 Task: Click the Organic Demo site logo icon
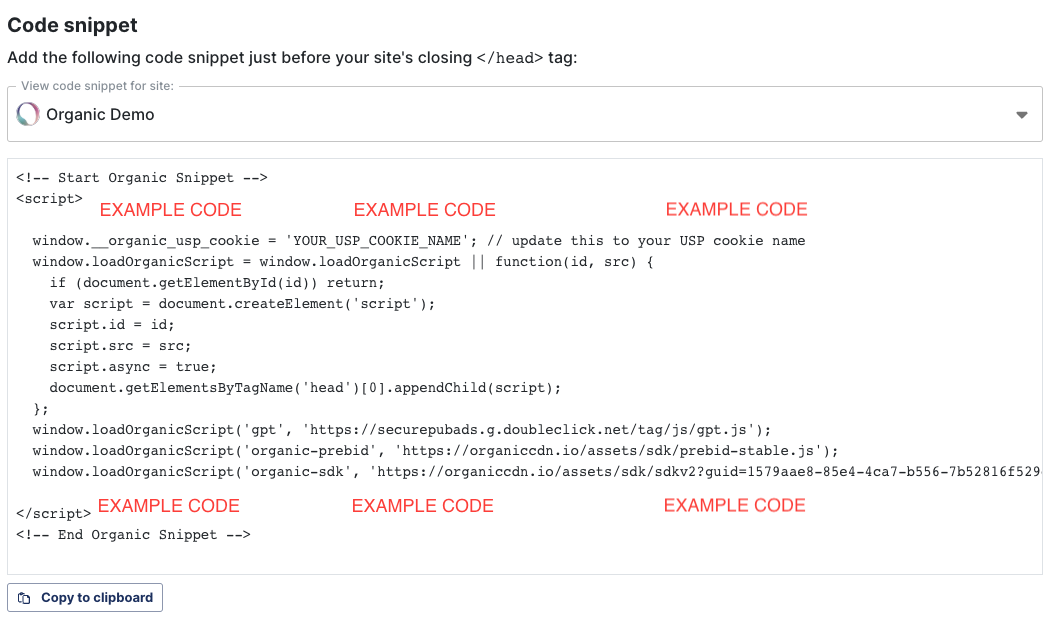tap(28, 114)
